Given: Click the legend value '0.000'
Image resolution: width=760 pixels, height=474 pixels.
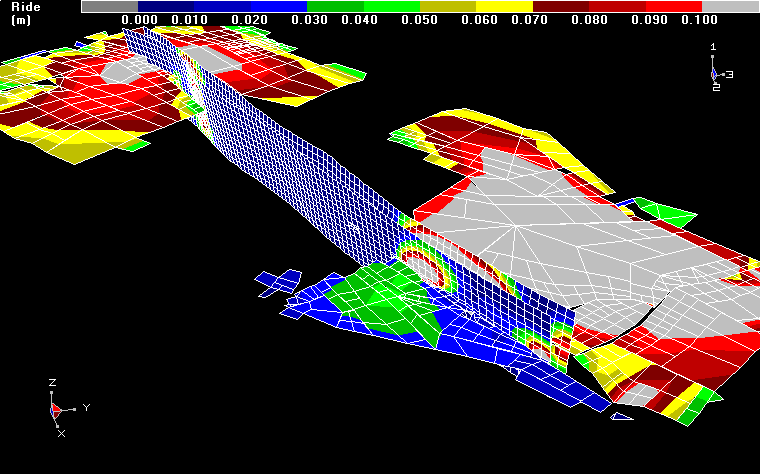Looking at the screenshot, I should tap(139, 20).
